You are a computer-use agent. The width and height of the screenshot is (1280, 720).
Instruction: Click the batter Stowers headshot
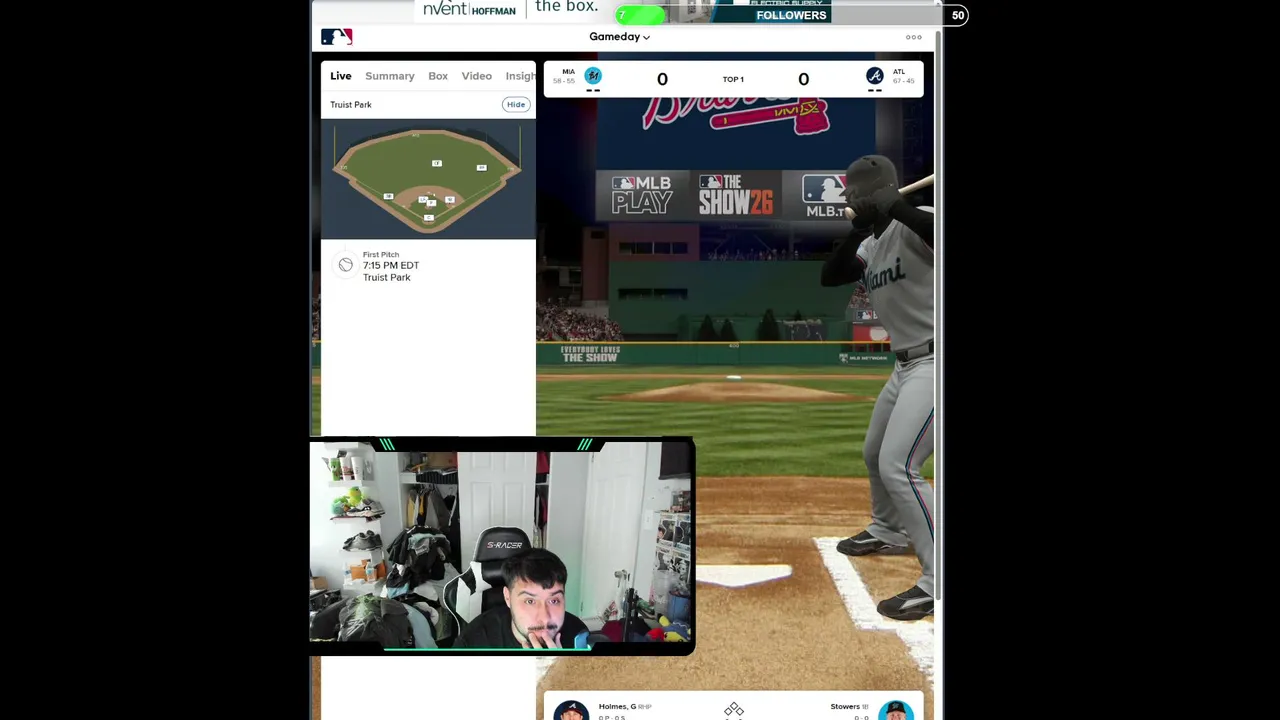click(896, 710)
